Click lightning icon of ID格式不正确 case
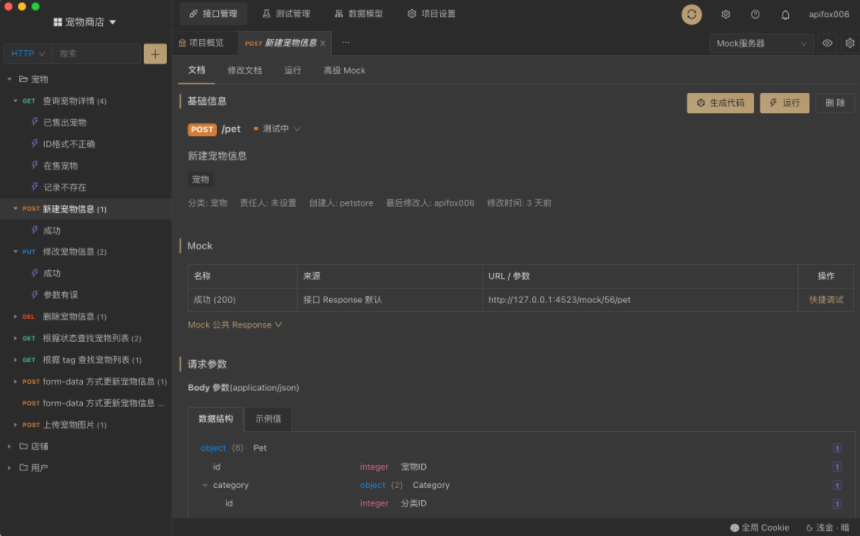860x536 pixels. [35, 144]
